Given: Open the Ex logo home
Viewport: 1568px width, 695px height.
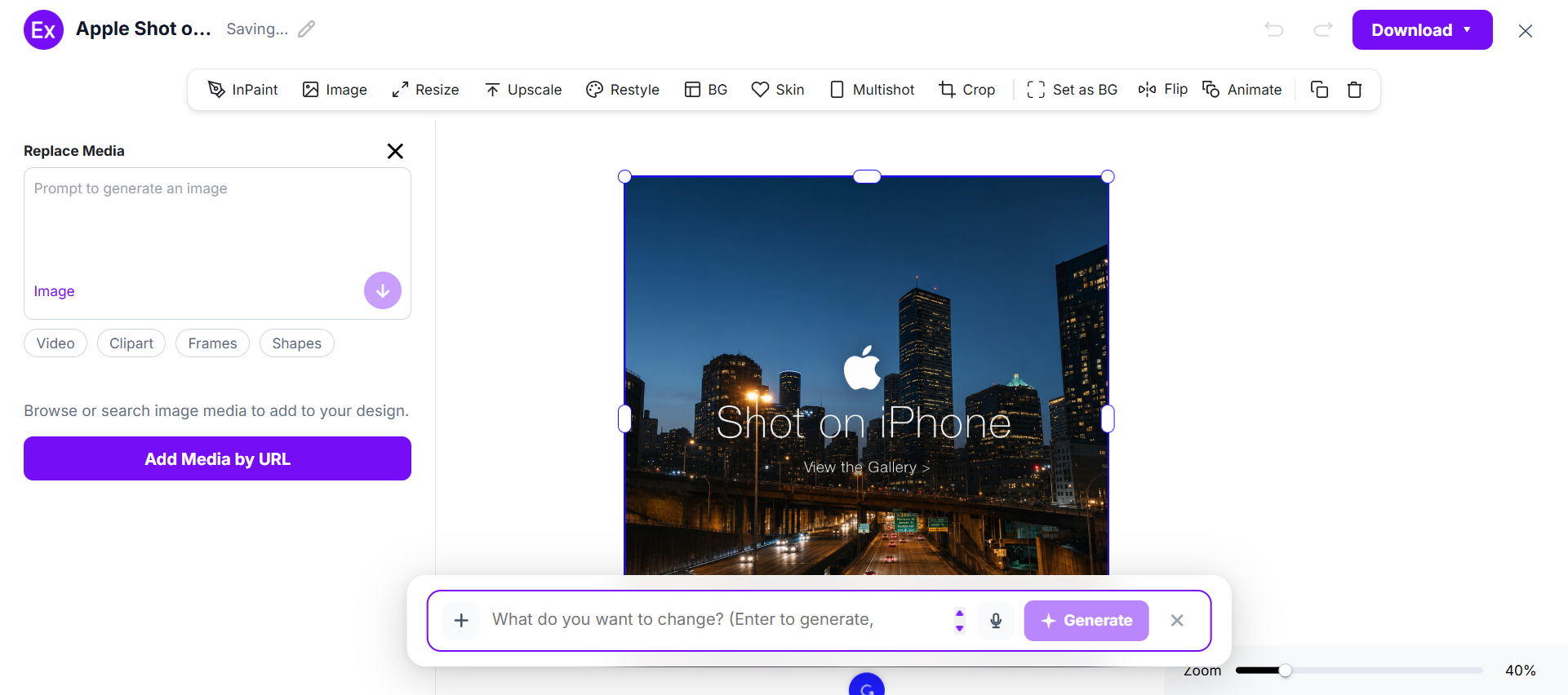Looking at the screenshot, I should pos(44,30).
